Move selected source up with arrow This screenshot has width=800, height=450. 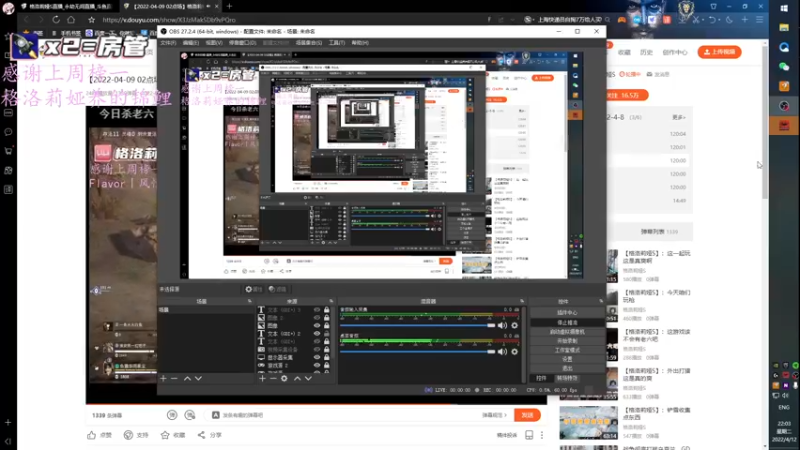297,379
